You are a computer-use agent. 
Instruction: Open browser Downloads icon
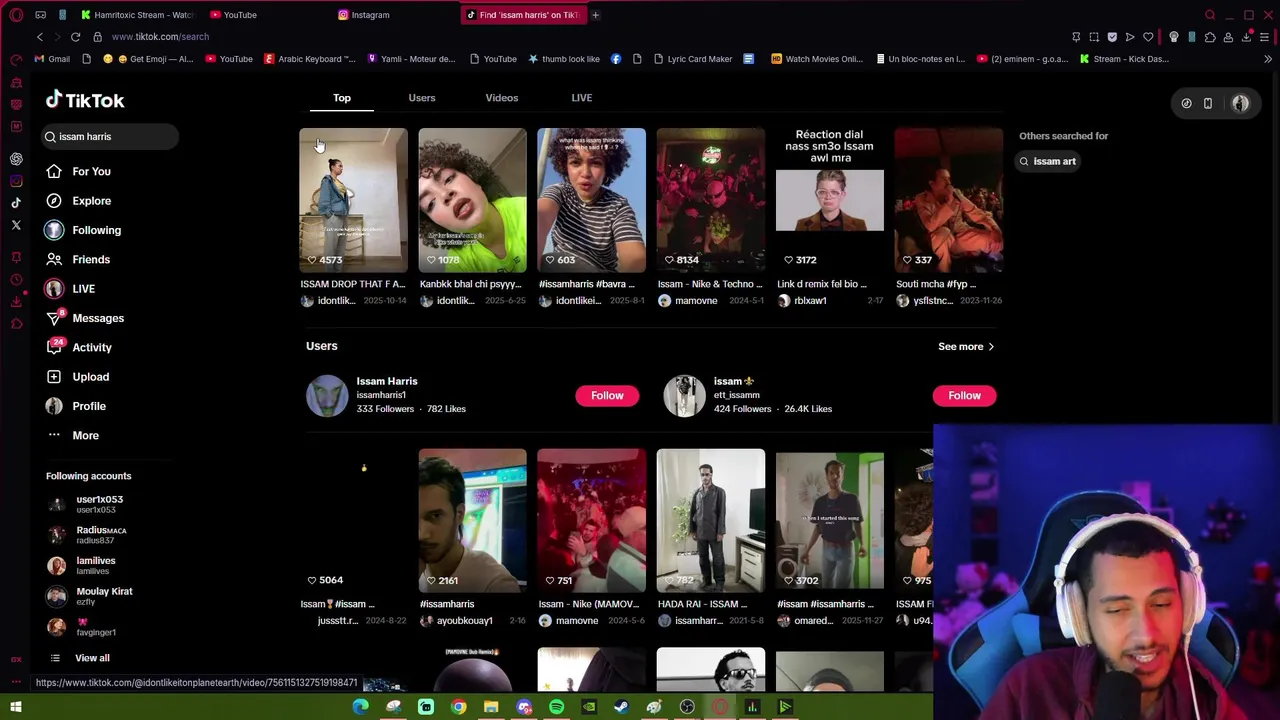pos(1247,37)
